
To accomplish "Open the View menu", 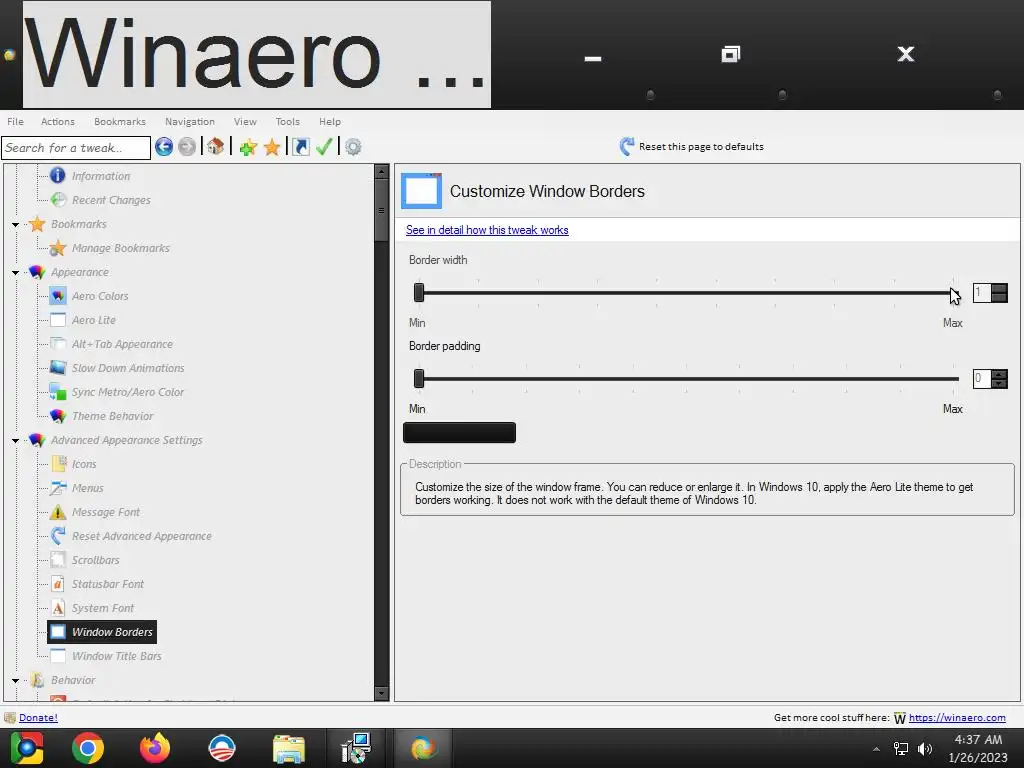I will [x=246, y=121].
